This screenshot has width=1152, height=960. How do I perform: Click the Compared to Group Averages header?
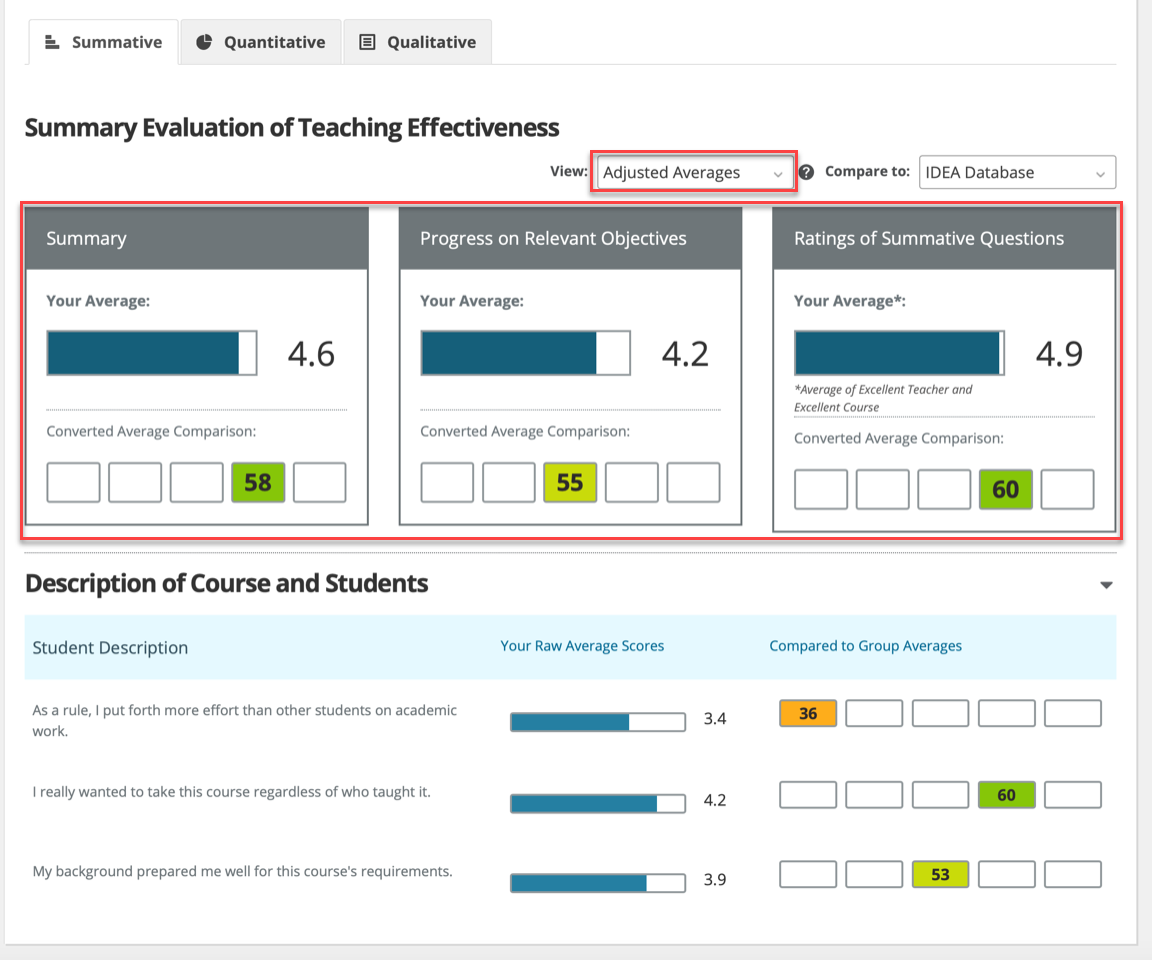865,646
